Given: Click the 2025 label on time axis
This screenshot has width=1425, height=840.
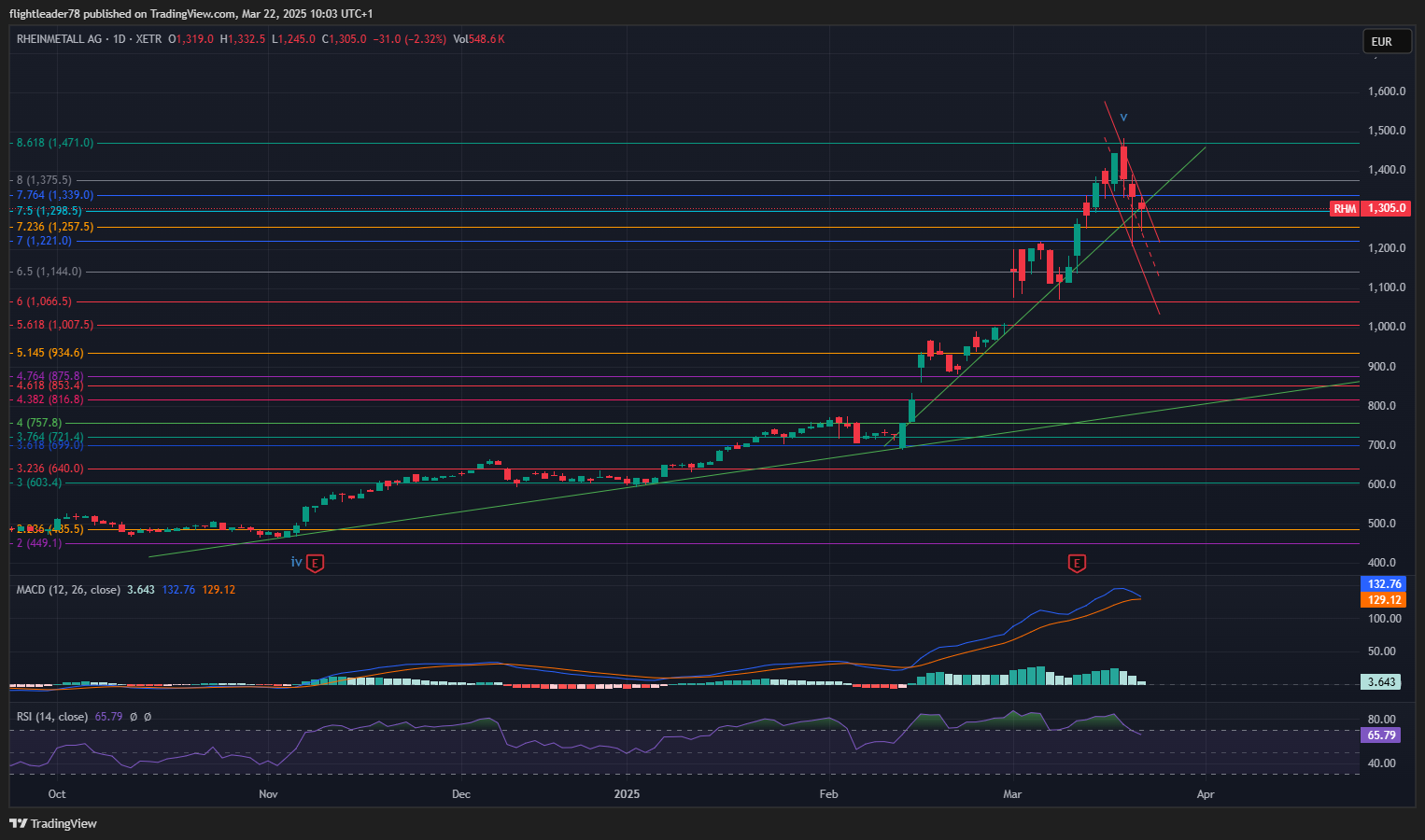Looking at the screenshot, I should pos(627,794).
